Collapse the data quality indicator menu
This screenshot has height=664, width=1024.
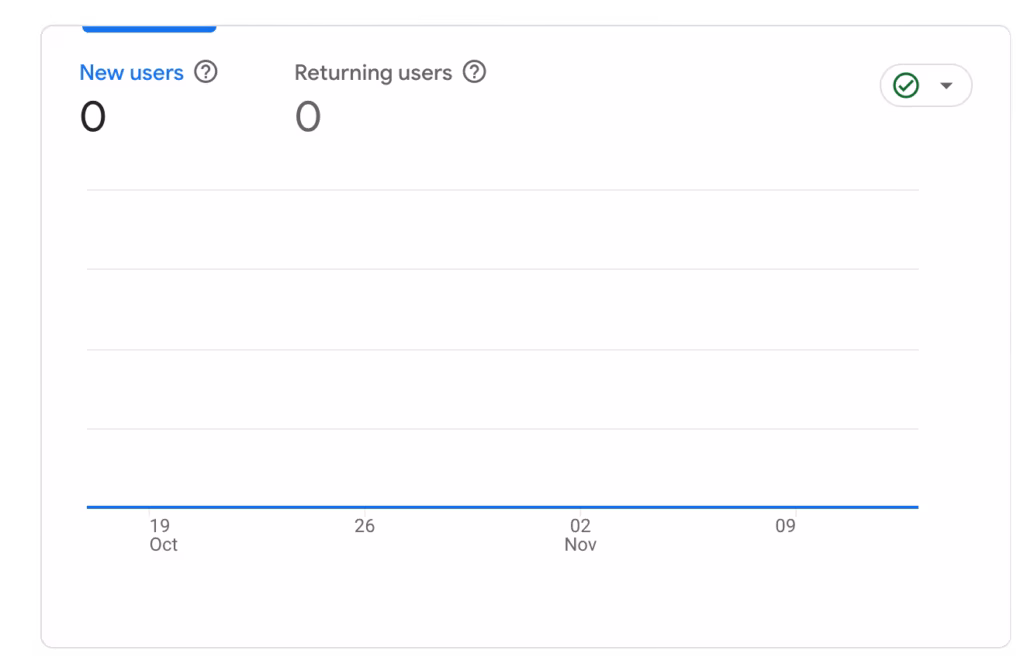pos(944,85)
